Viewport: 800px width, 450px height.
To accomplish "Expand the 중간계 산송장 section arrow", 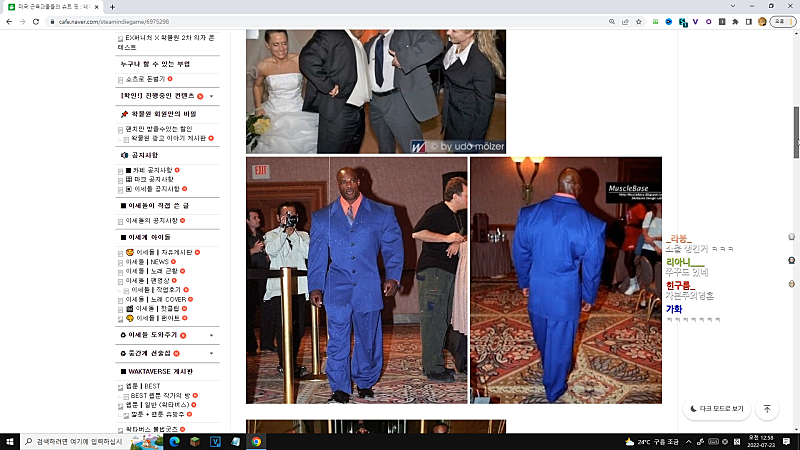I will tap(211, 353).
